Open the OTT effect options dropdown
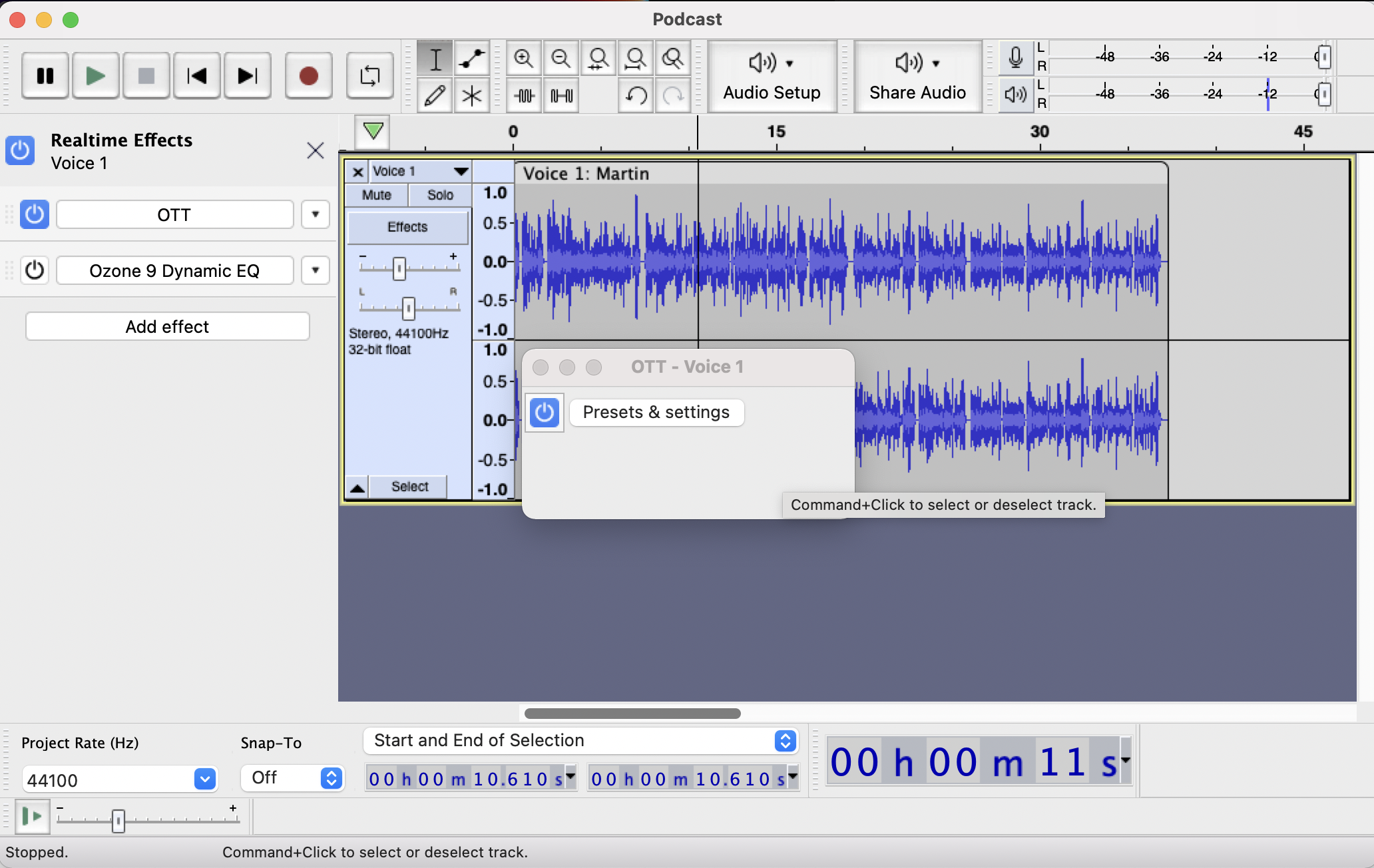The height and width of the screenshot is (868, 1374). 315,214
